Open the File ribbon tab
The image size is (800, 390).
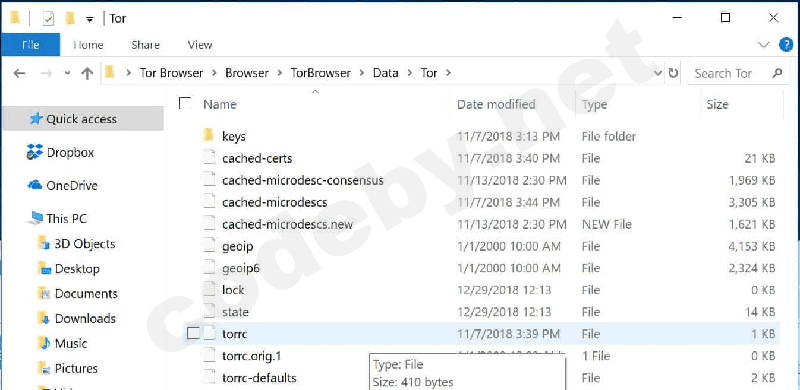31,45
